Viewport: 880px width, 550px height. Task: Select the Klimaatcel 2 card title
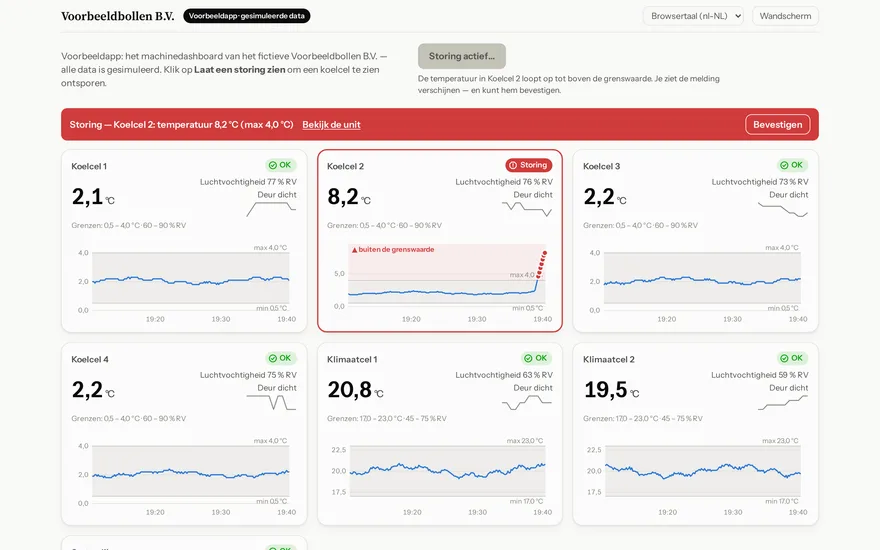pos(609,359)
